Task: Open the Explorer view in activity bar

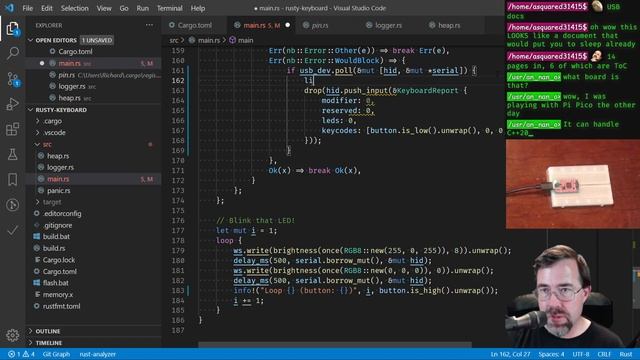Action: coord(13,29)
